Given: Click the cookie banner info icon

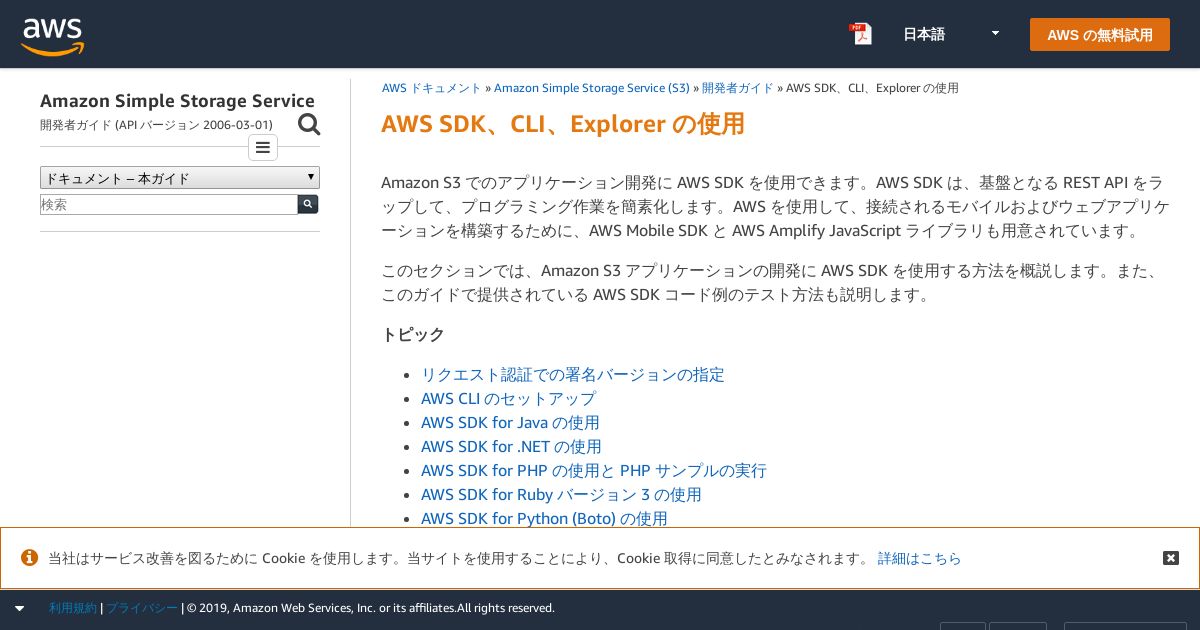Looking at the screenshot, I should 30,558.
